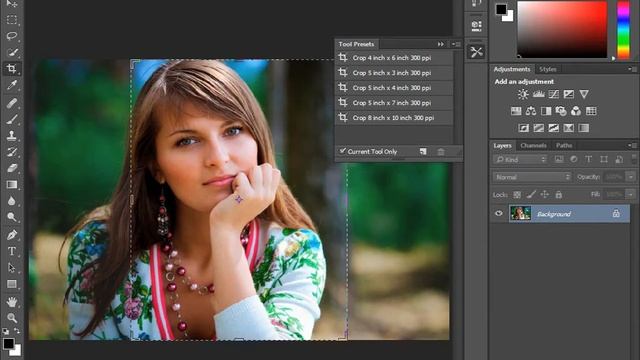Image resolution: width=640 pixels, height=360 pixels.
Task: Open Tool Presets panel options menu
Action: point(456,44)
